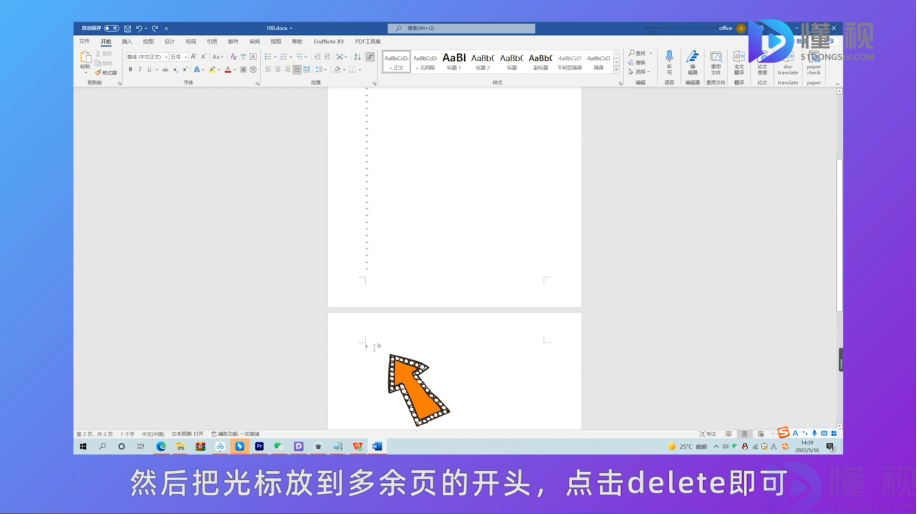Click the Sort A-Z icon

click(x=357, y=57)
